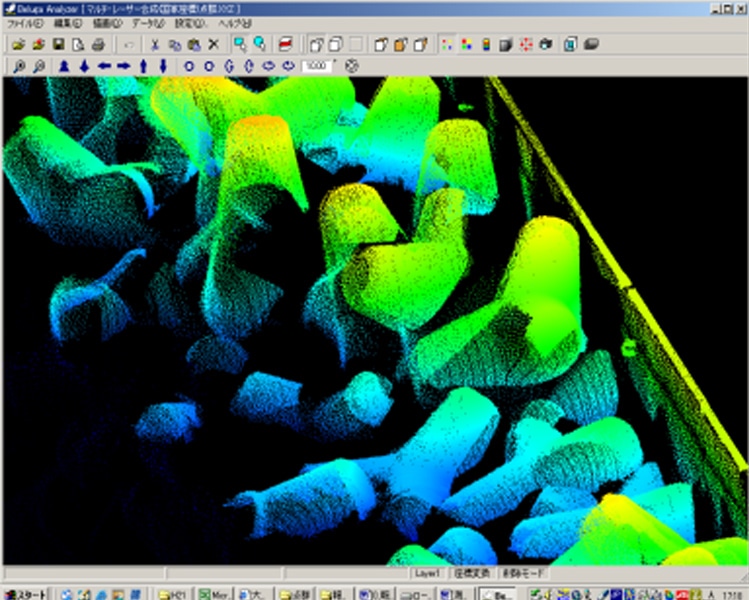This screenshot has height=600, width=749.
Task: Toggle large colored points display mode
Action: point(467,45)
